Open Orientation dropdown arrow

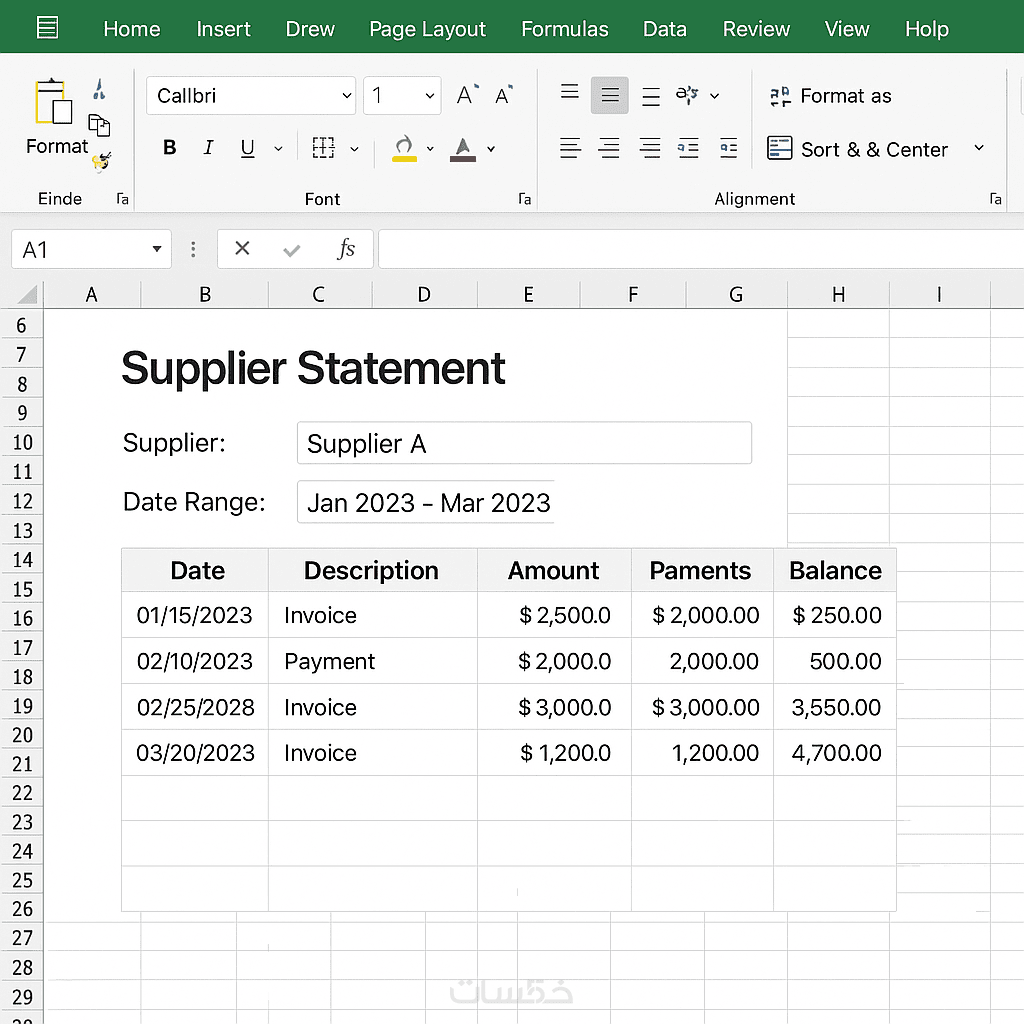coord(714,96)
